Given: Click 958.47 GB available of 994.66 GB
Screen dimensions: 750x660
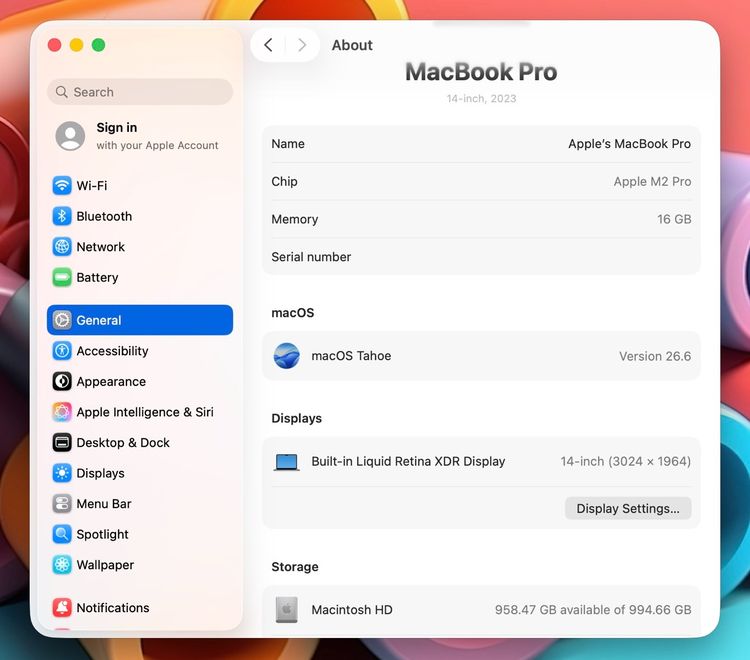Looking at the screenshot, I should pos(593,610).
